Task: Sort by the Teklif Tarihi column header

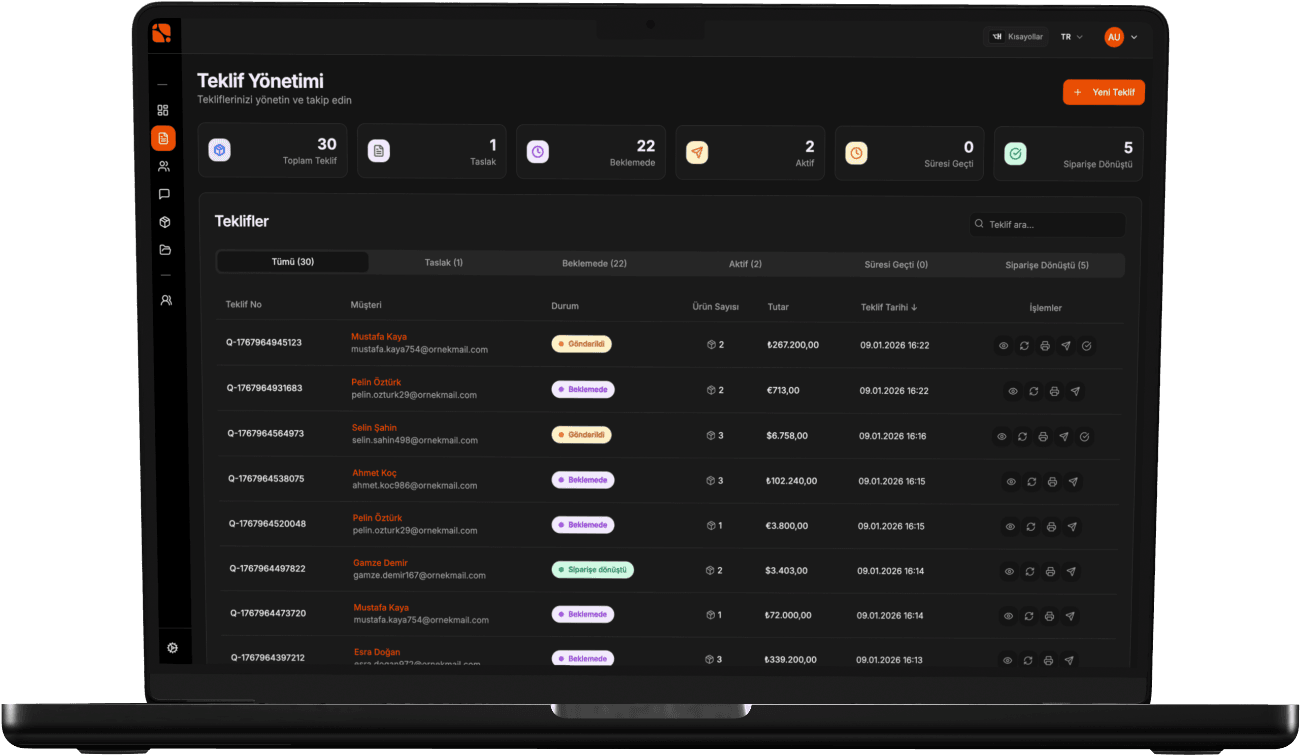Action: pos(889,307)
